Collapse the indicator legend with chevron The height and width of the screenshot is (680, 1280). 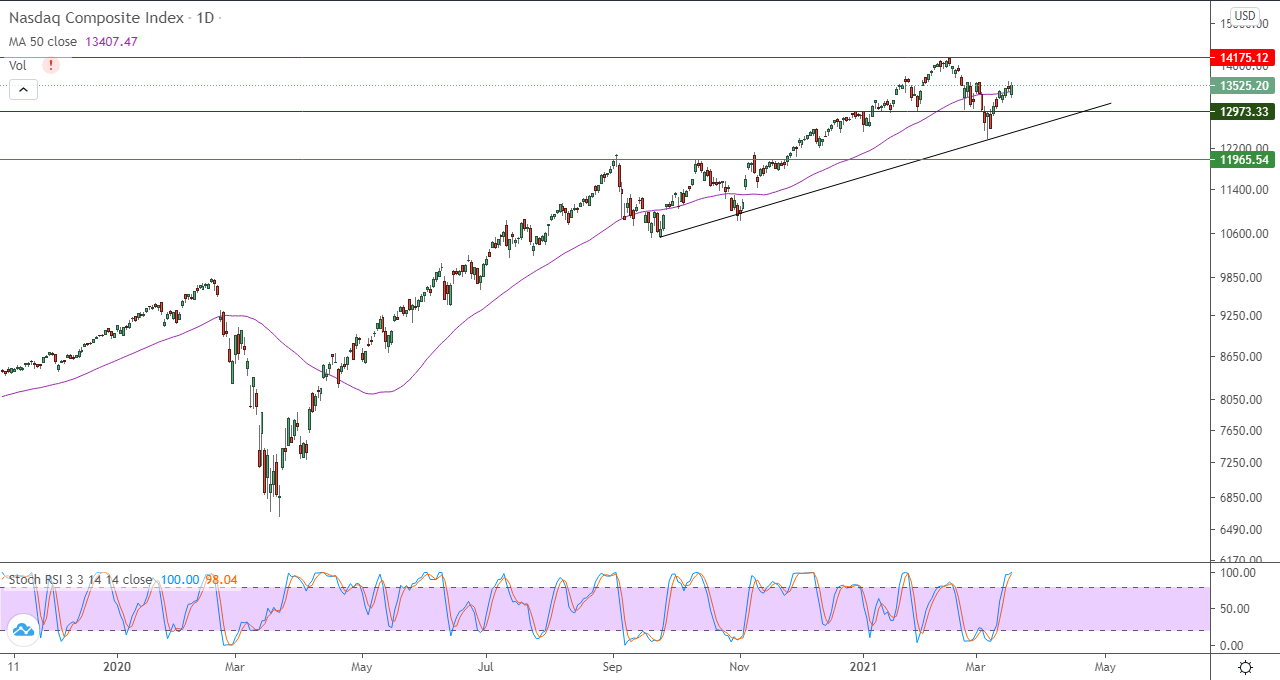point(23,90)
